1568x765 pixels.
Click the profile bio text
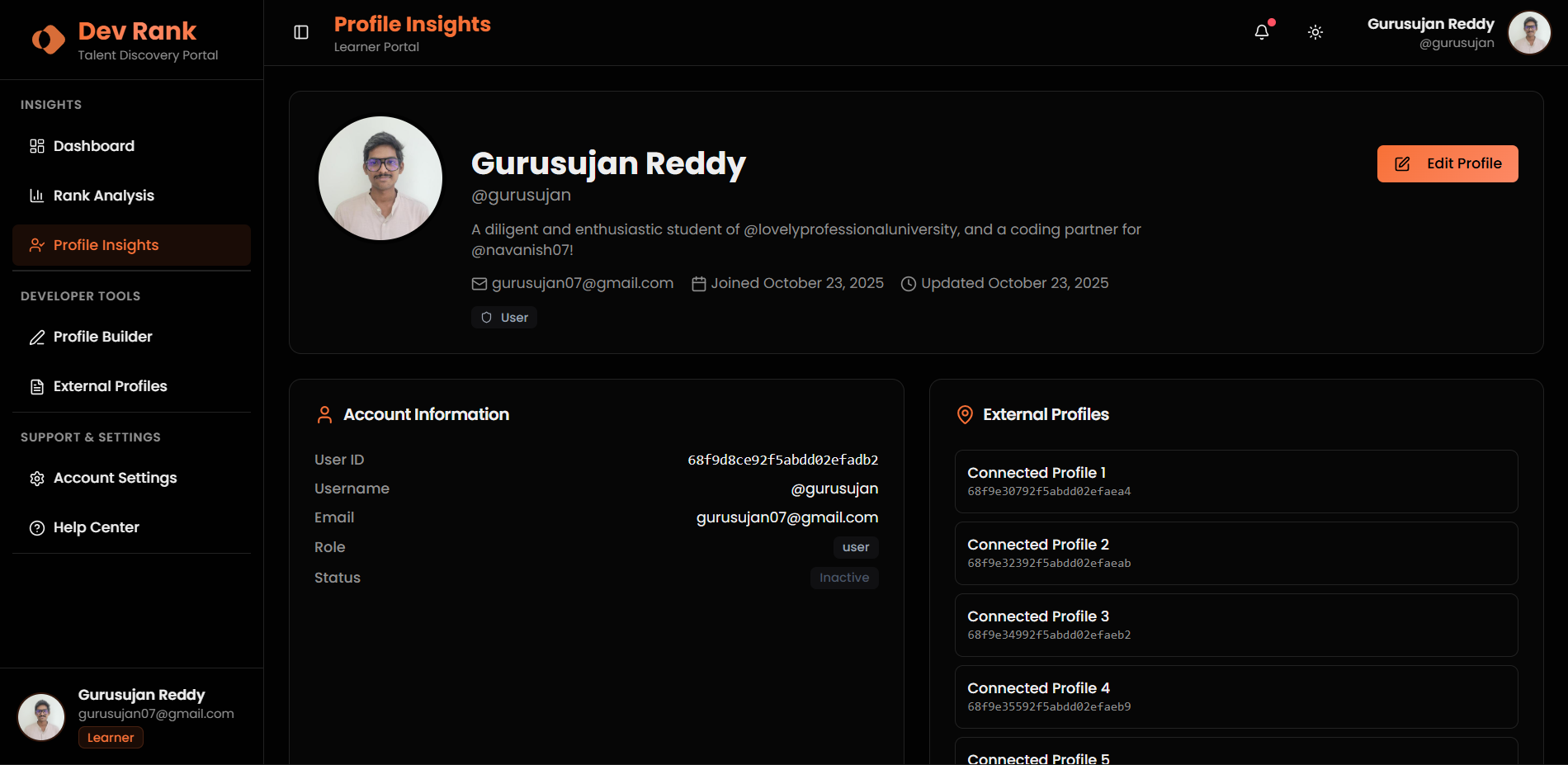click(x=806, y=239)
